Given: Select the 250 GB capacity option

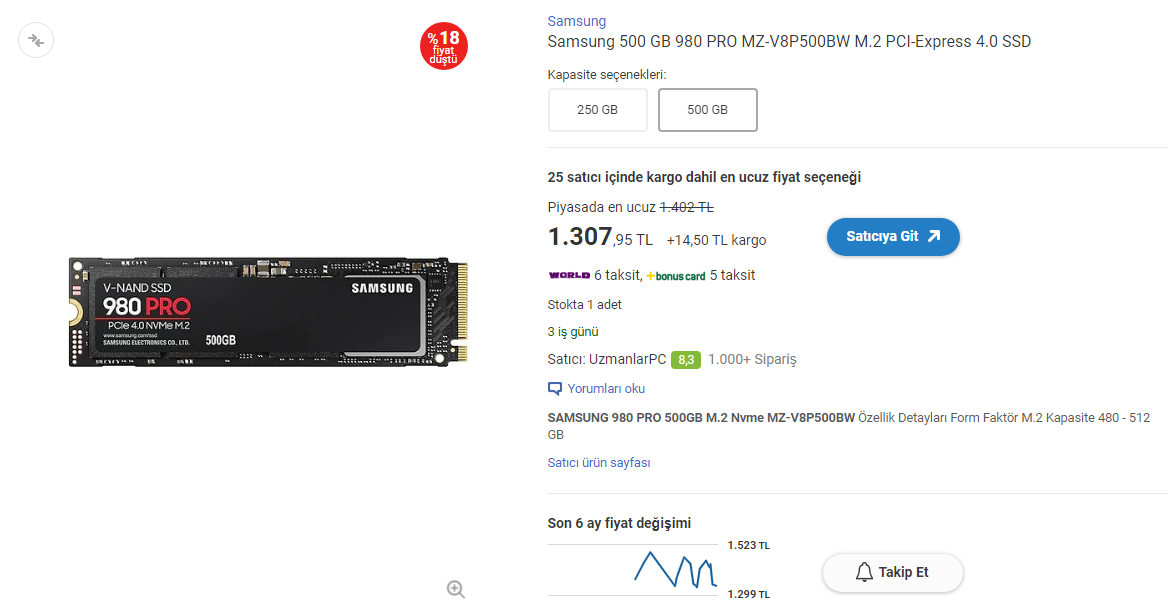Looking at the screenshot, I should [x=597, y=109].
